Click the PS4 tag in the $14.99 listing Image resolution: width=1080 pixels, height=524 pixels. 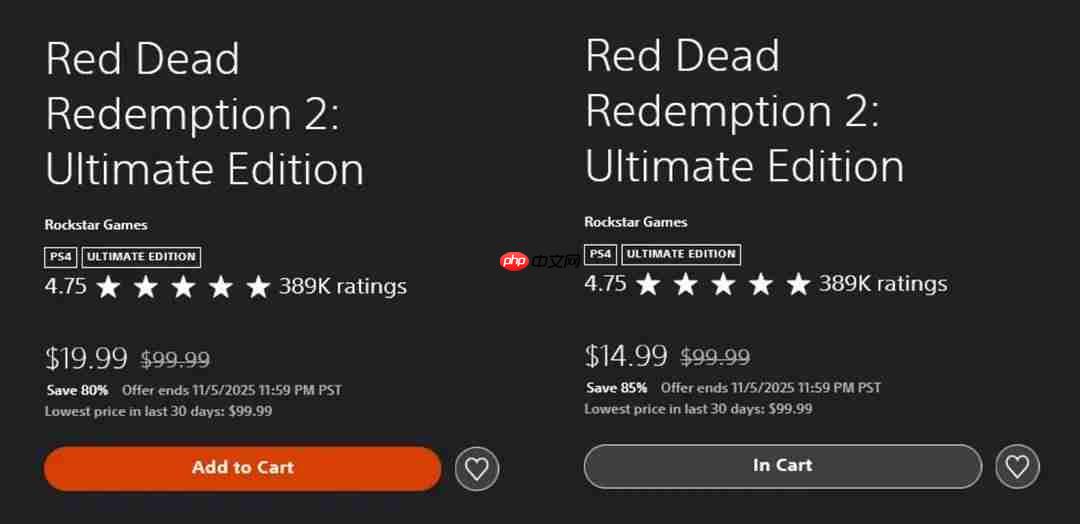coord(600,254)
